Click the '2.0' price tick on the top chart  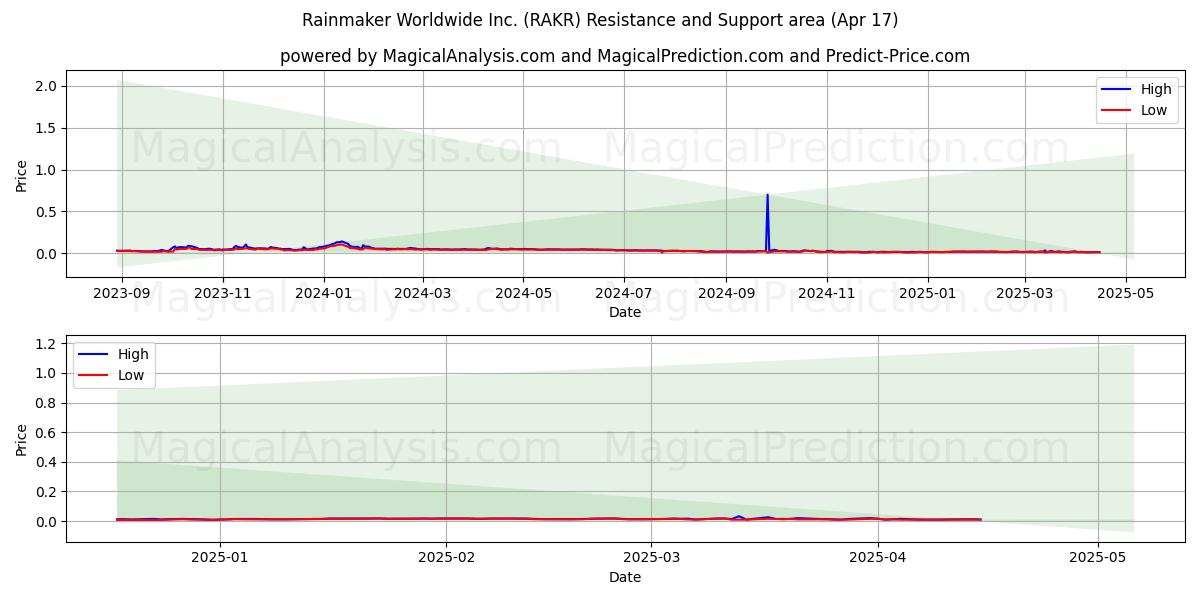click(48, 87)
